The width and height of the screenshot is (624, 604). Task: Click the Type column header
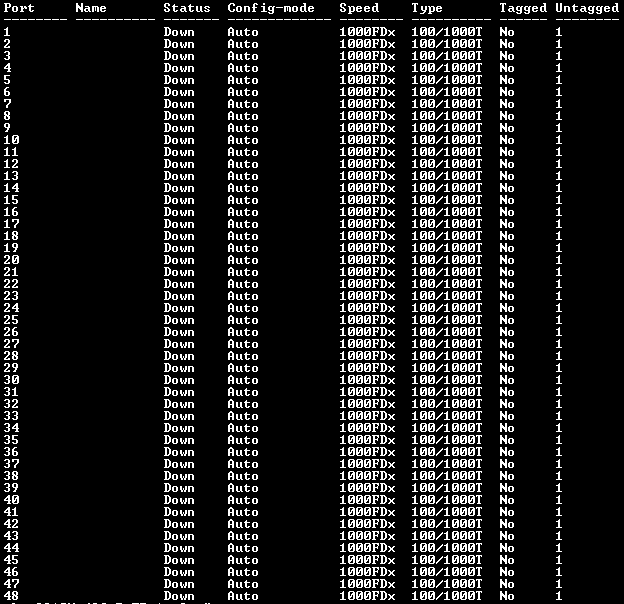427,8
